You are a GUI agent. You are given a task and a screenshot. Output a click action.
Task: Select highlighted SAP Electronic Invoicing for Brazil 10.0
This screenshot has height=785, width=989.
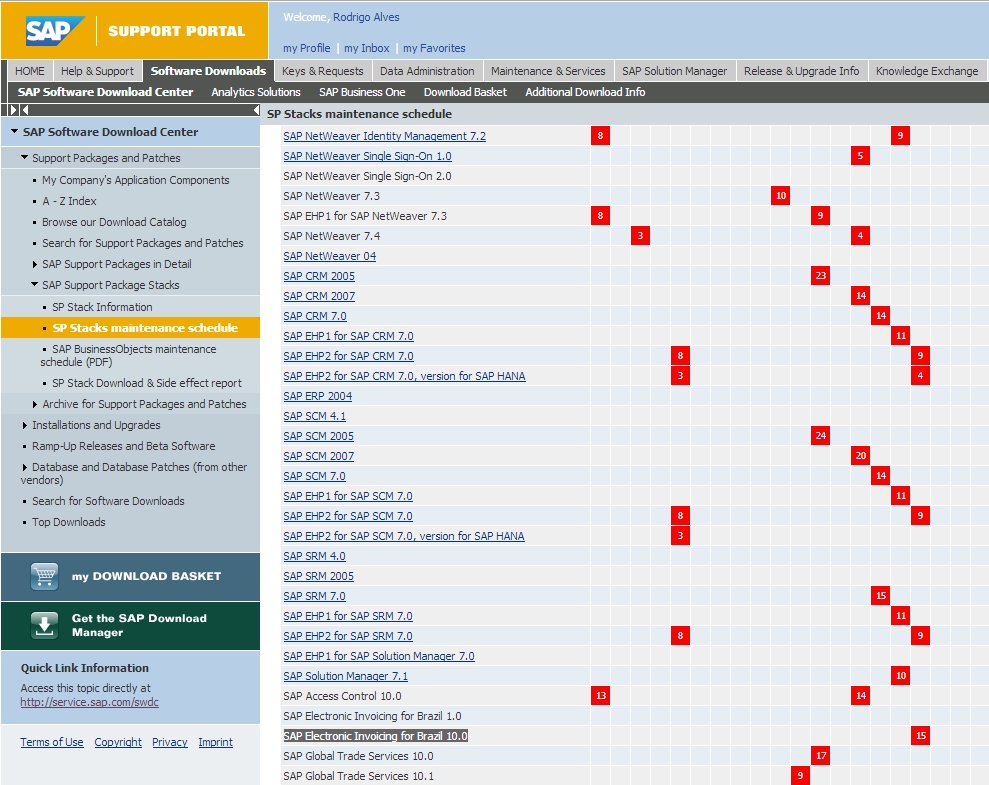coord(375,736)
